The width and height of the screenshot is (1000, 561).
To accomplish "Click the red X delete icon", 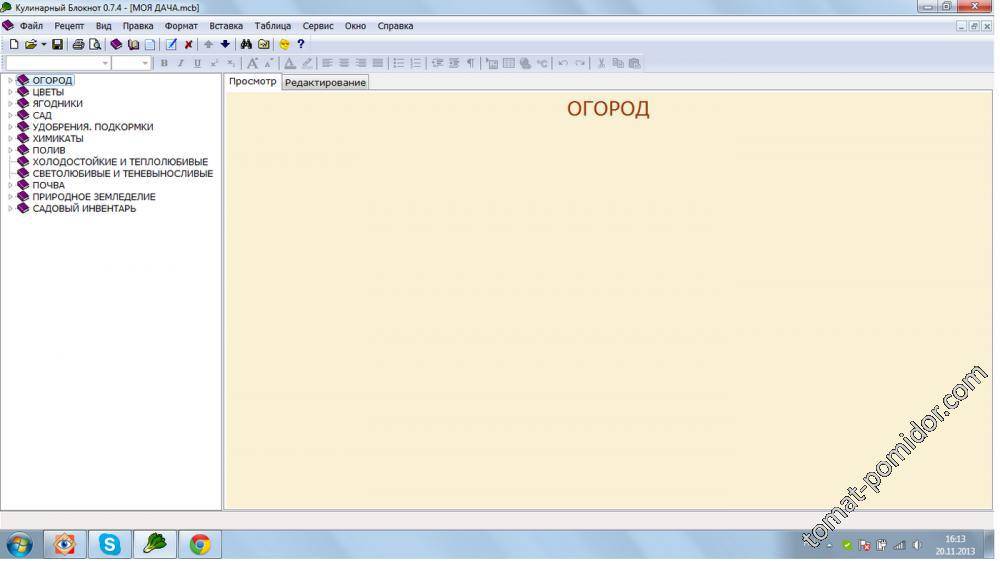I will [188, 44].
